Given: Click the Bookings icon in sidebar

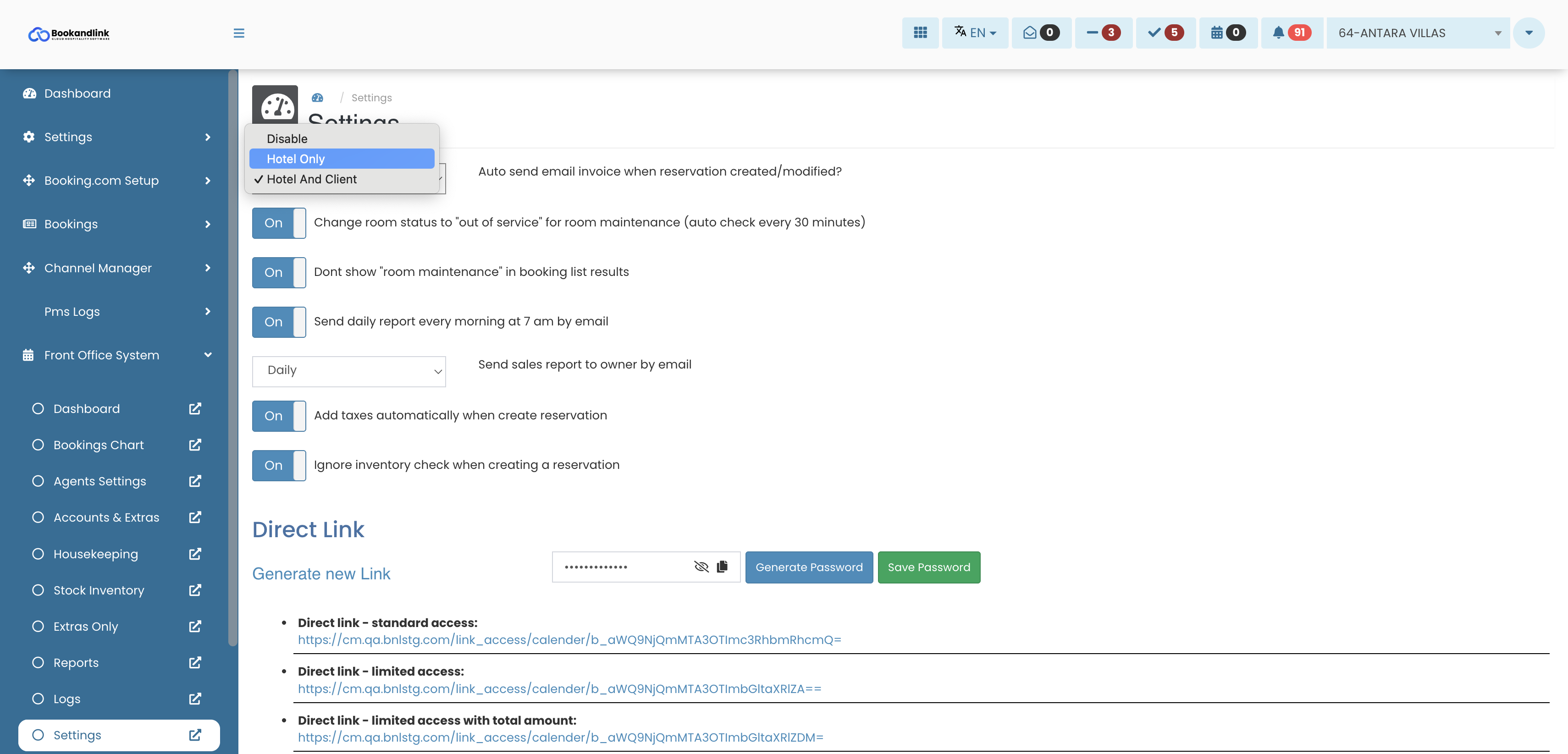Looking at the screenshot, I should pos(29,224).
